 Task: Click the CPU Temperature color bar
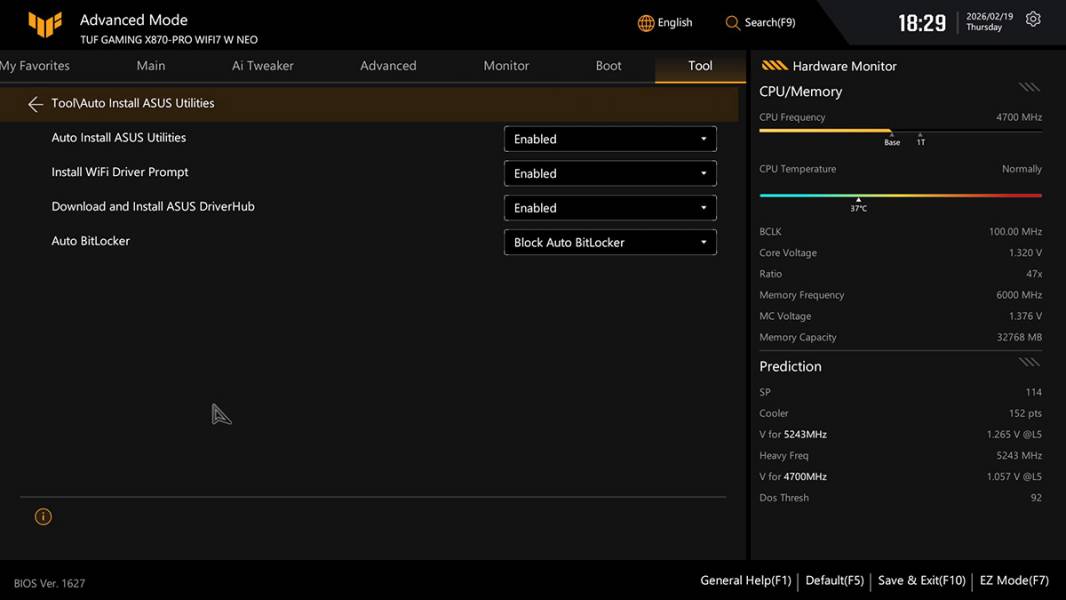900,196
